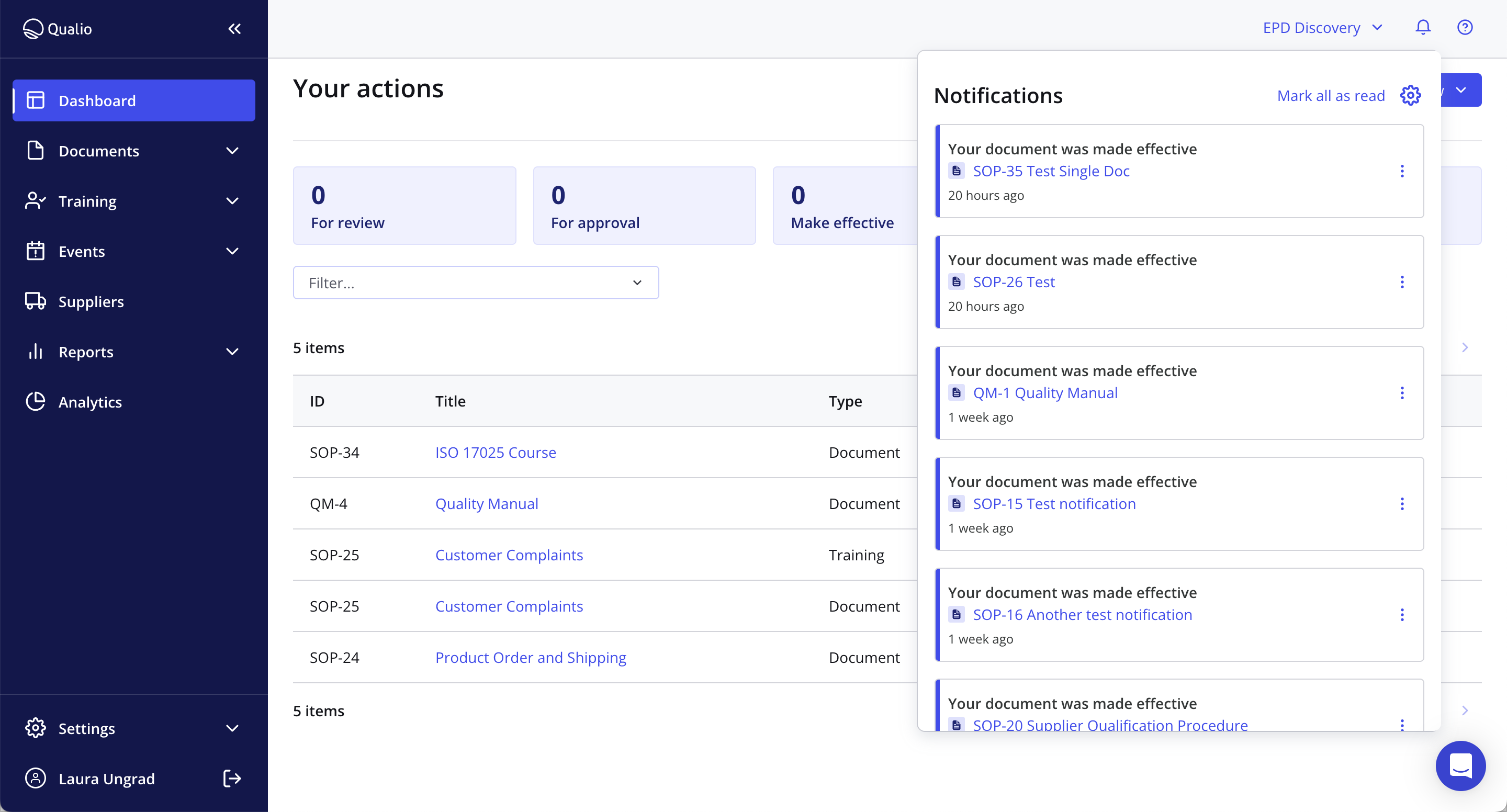The image size is (1507, 812).
Task: Open the EPD Discovery dropdown
Action: pos(1322,27)
